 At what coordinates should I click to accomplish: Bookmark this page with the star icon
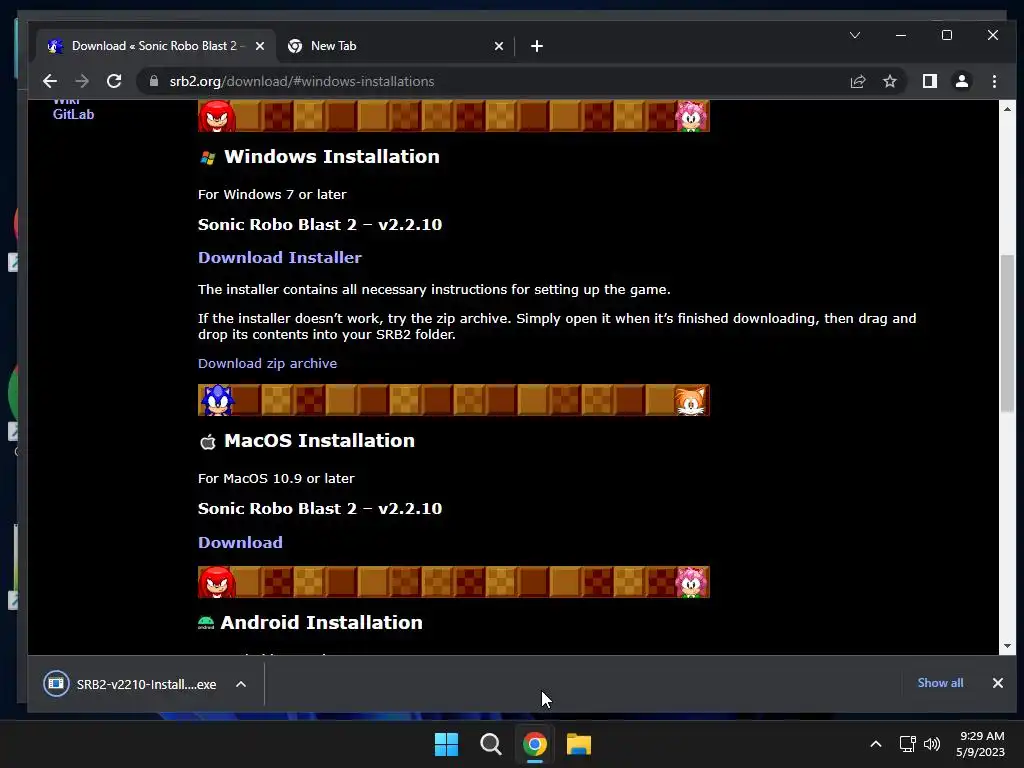889,82
